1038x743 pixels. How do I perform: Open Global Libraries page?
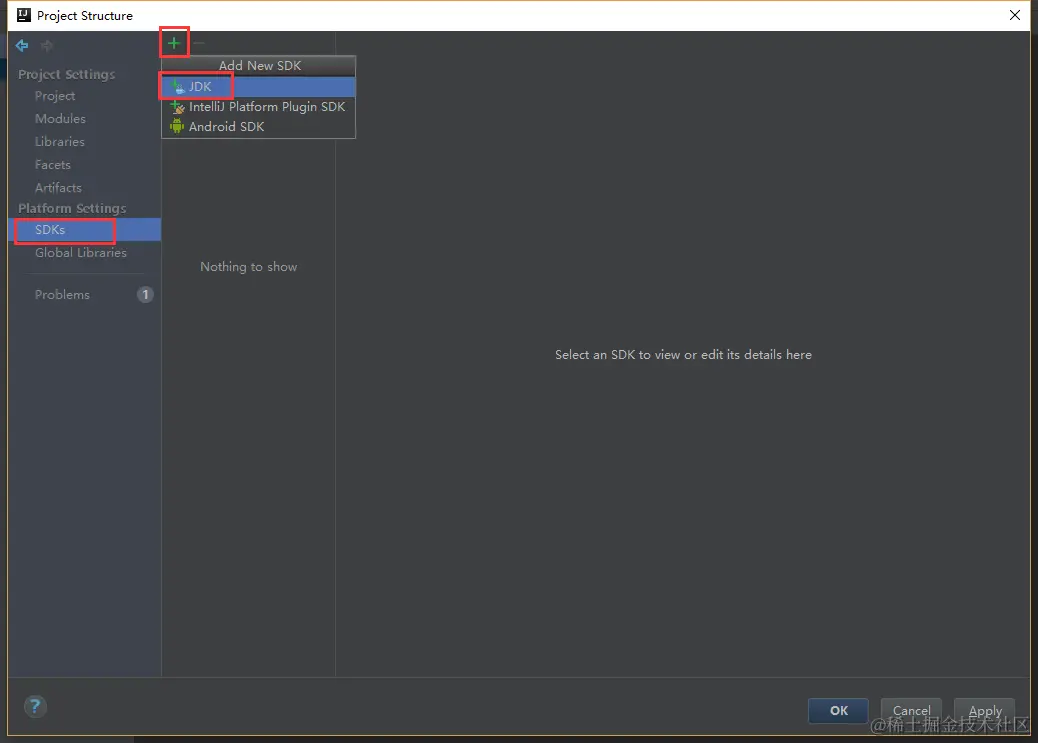point(81,252)
